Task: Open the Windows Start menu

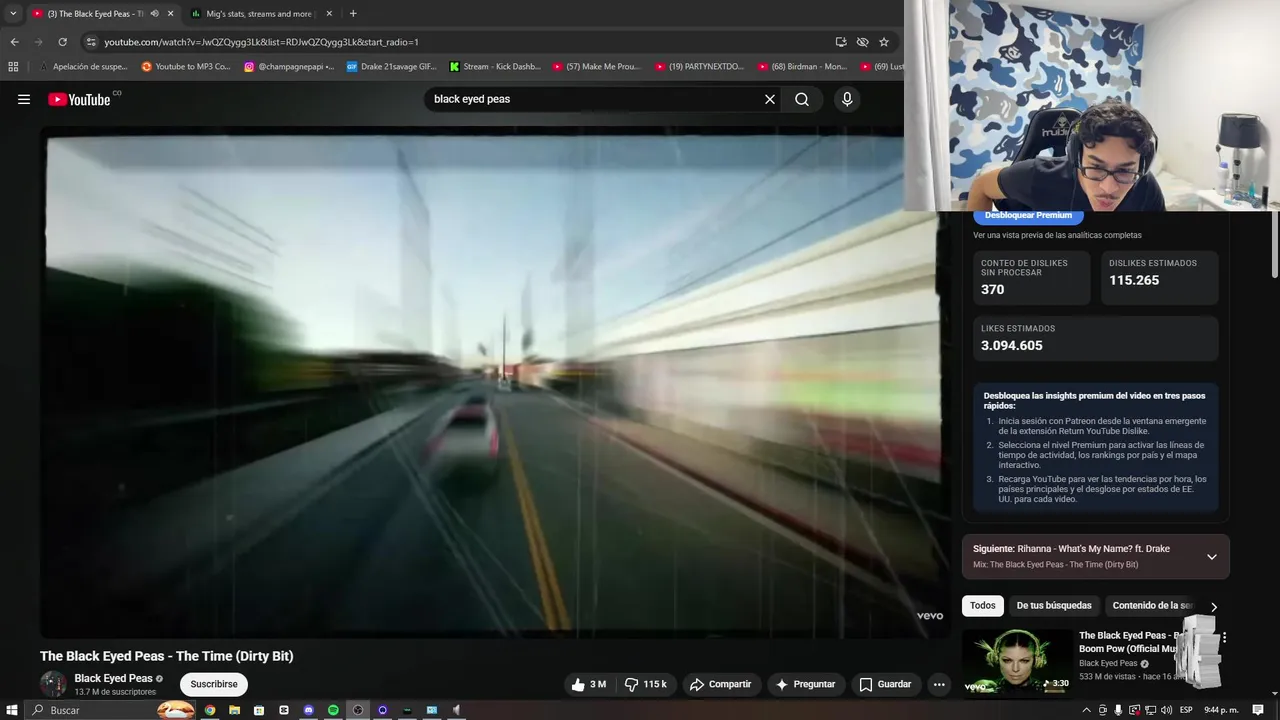Action: [12, 710]
